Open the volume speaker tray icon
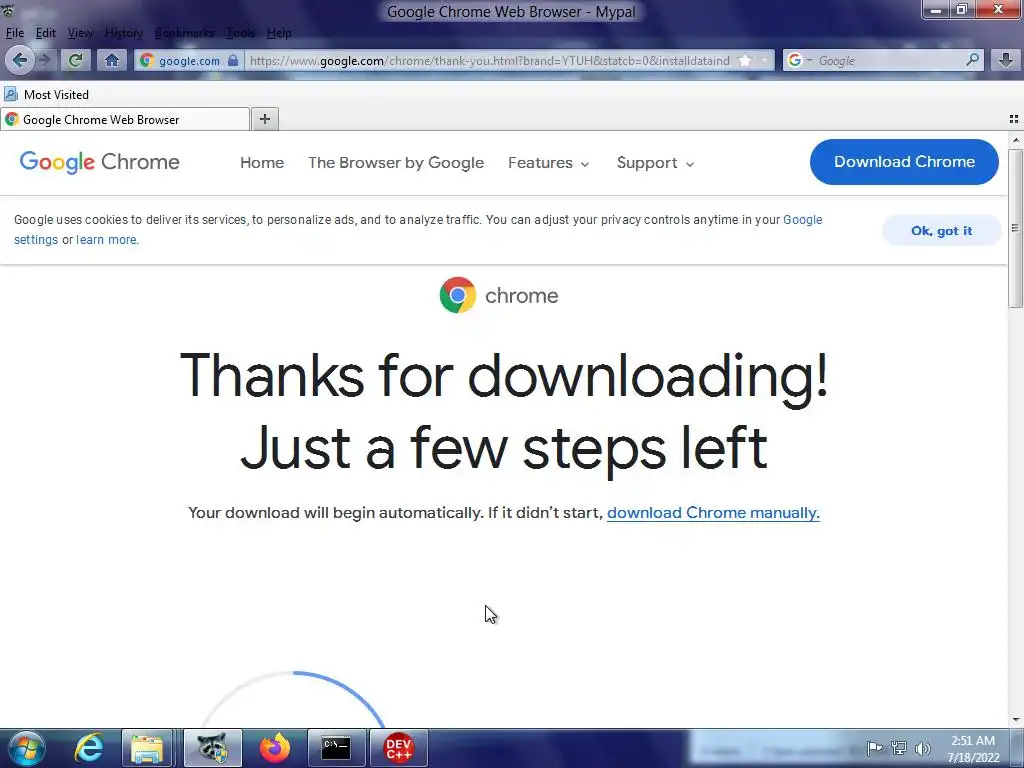The height and width of the screenshot is (768, 1024). (922, 748)
